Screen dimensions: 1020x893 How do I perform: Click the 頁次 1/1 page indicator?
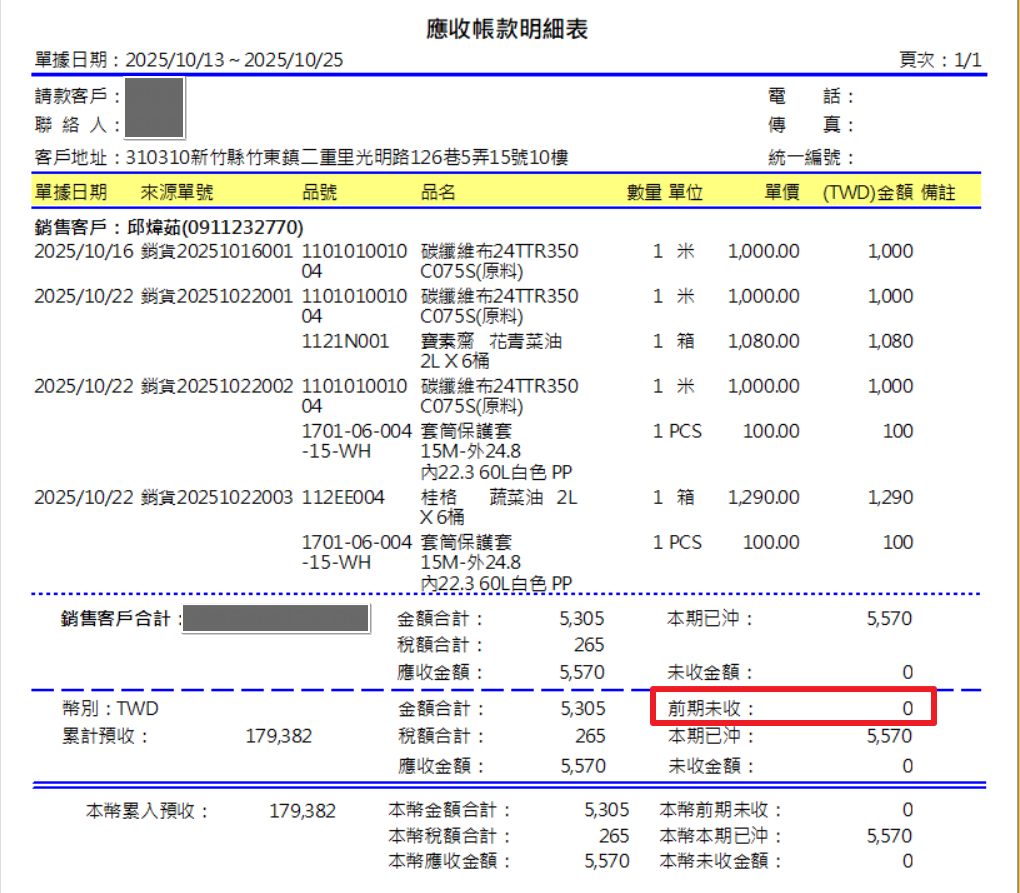940,60
